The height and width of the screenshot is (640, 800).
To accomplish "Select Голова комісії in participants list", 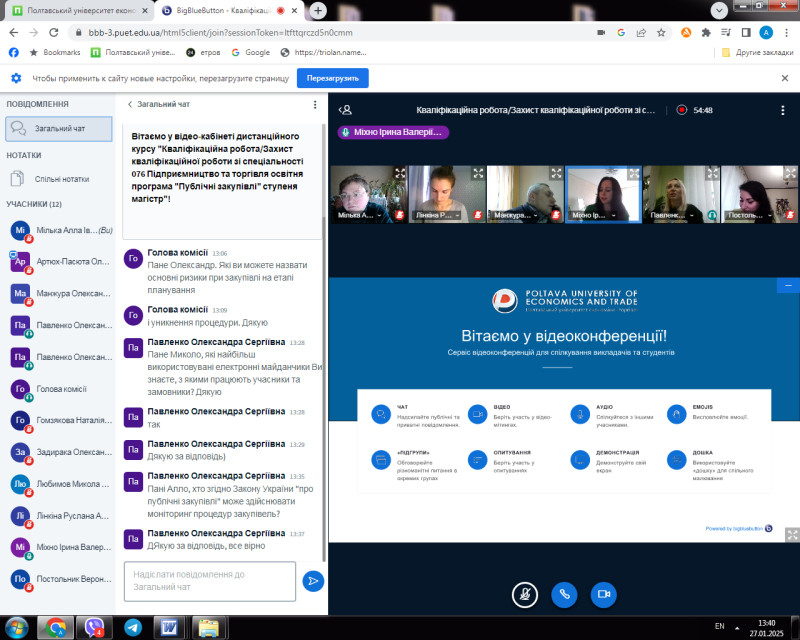I will click(61, 389).
